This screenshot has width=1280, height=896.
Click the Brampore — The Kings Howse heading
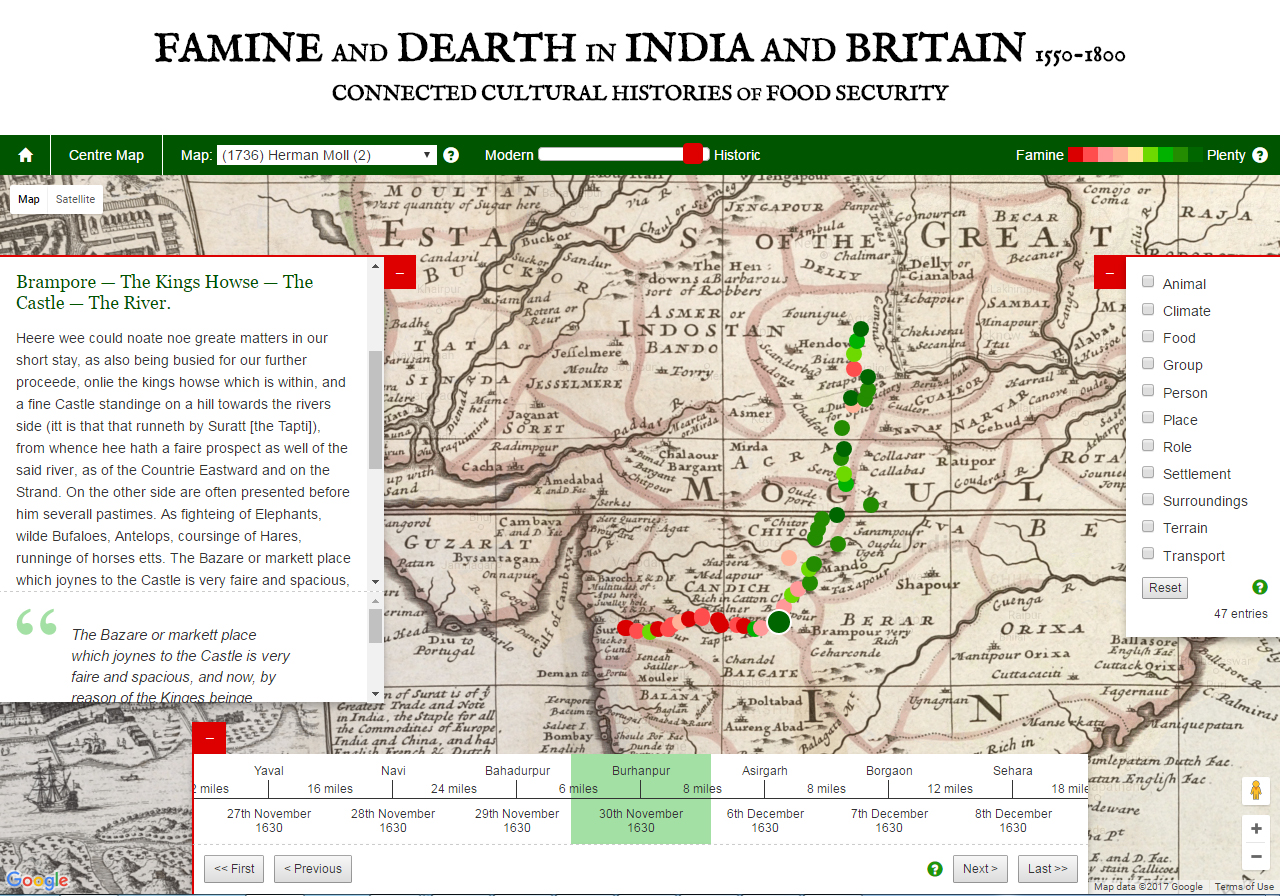coord(165,292)
